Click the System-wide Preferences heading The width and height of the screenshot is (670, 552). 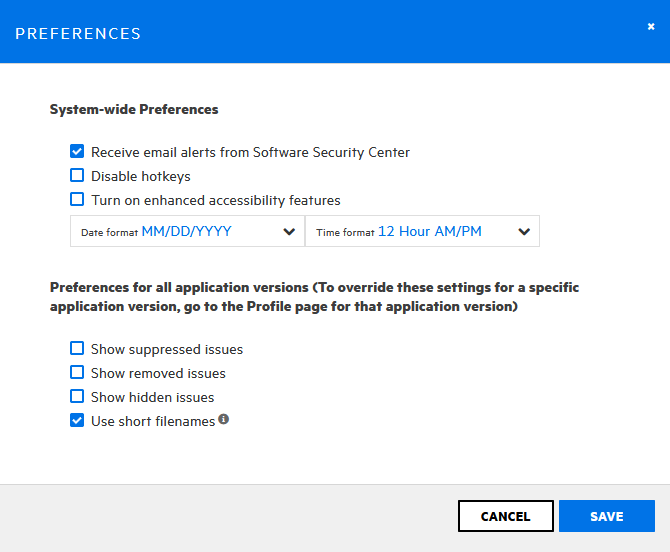click(134, 109)
